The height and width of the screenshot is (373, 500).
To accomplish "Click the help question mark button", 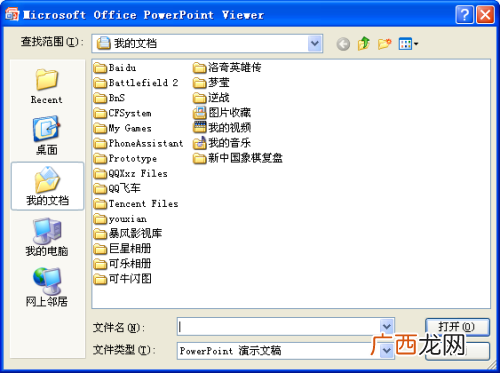I will click(464, 15).
